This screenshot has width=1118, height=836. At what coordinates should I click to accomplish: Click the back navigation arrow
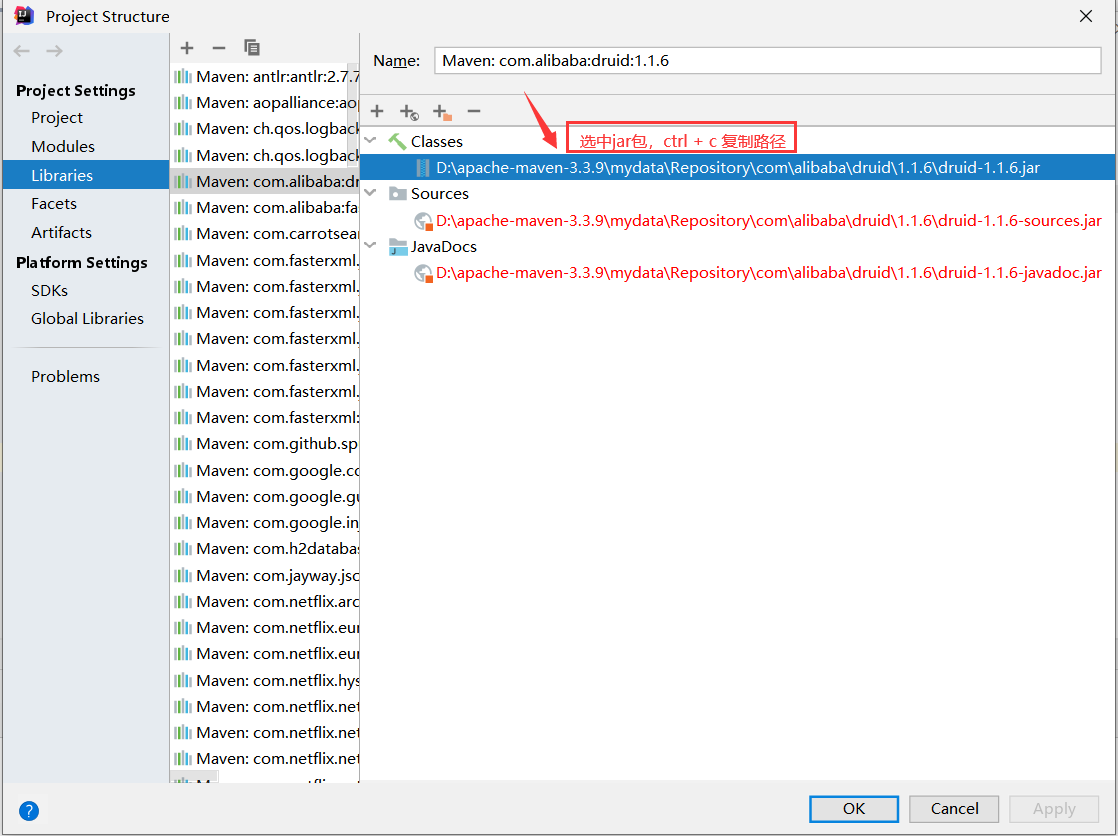point(20,52)
